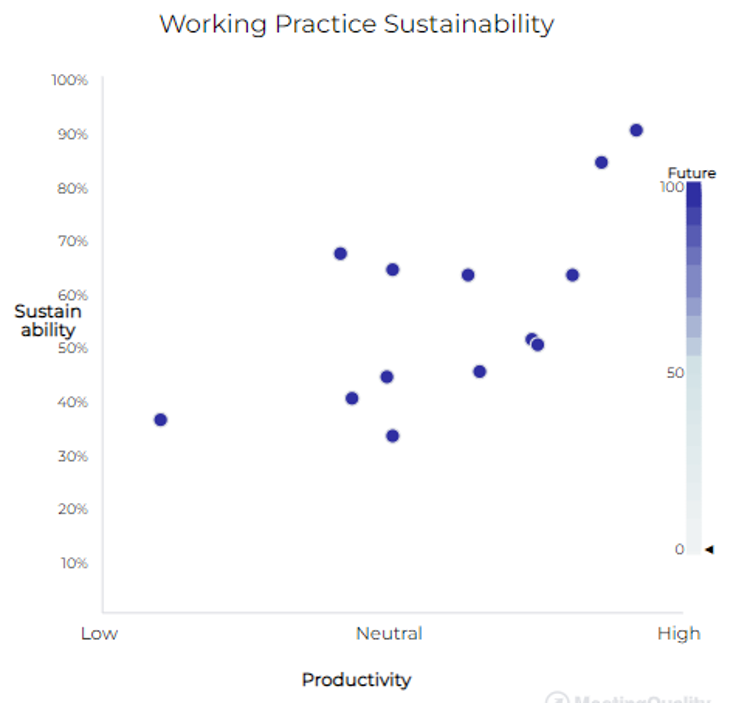Click the High x-axis label
Screen dimensions: 734x704
click(678, 633)
